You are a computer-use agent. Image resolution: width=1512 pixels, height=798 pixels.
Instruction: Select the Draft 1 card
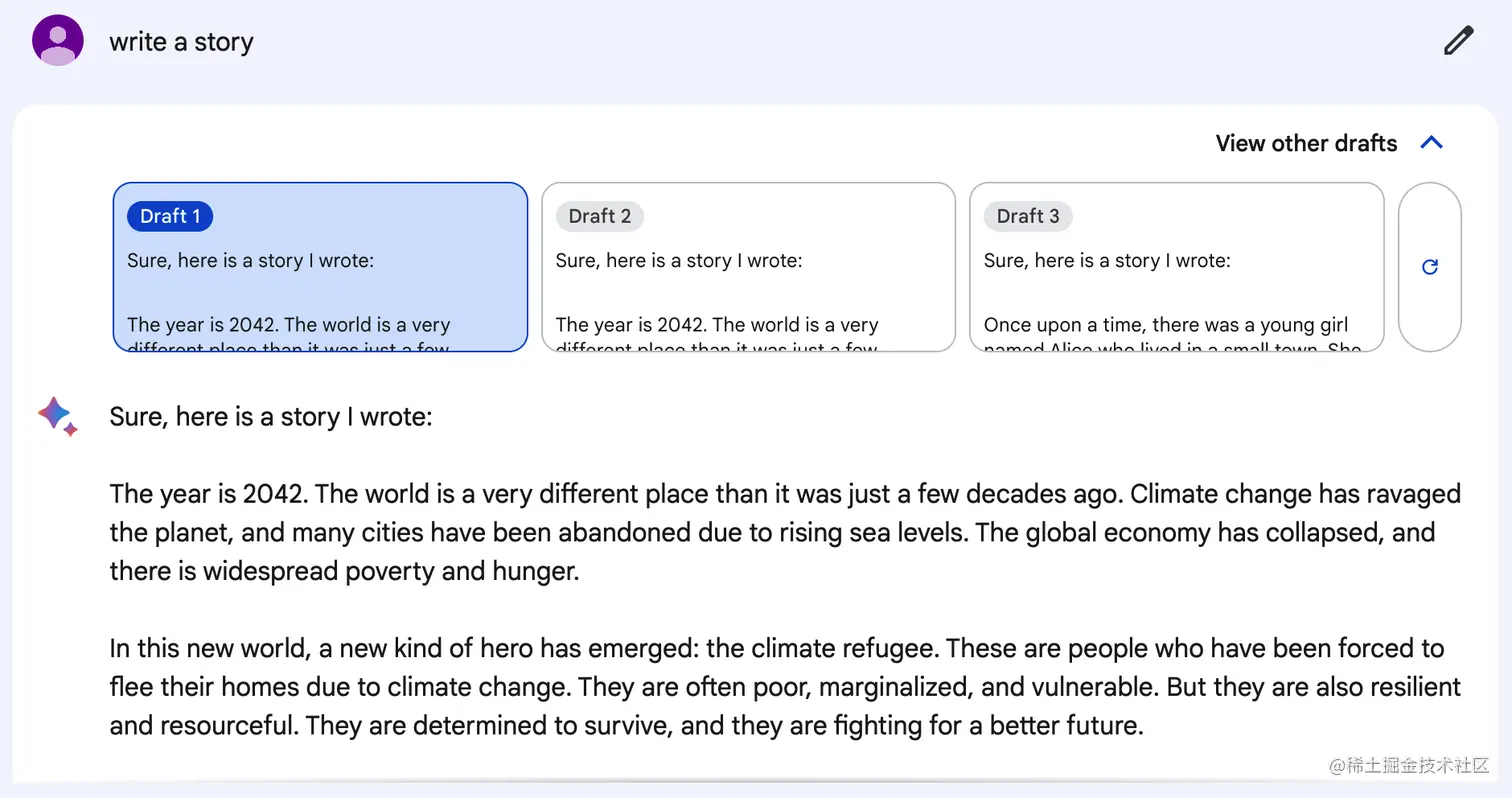[x=320, y=267]
